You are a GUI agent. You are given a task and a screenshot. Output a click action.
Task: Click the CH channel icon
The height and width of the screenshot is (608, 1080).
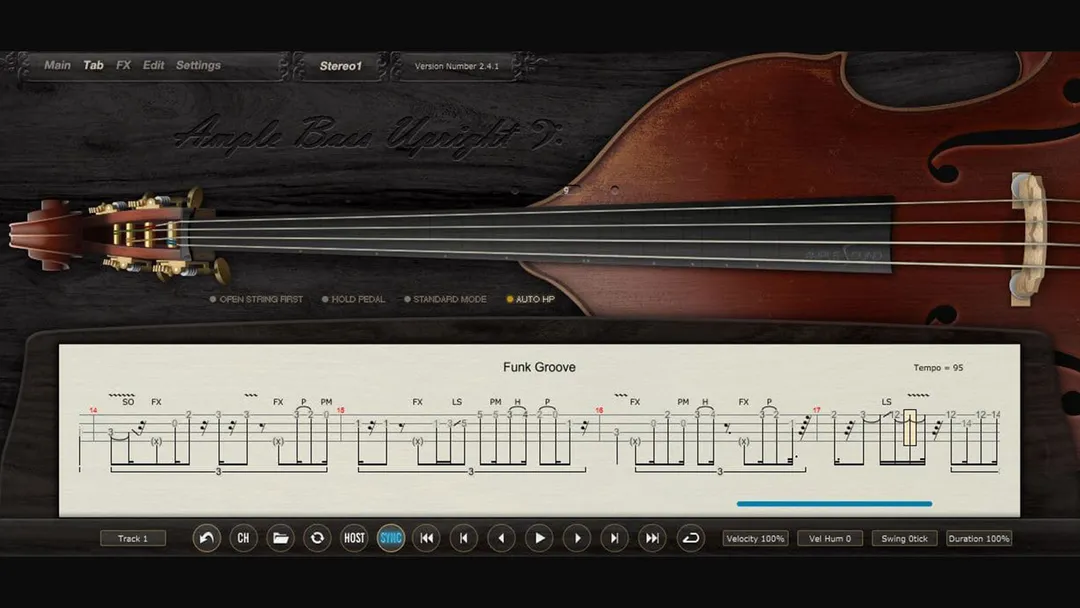pos(242,538)
